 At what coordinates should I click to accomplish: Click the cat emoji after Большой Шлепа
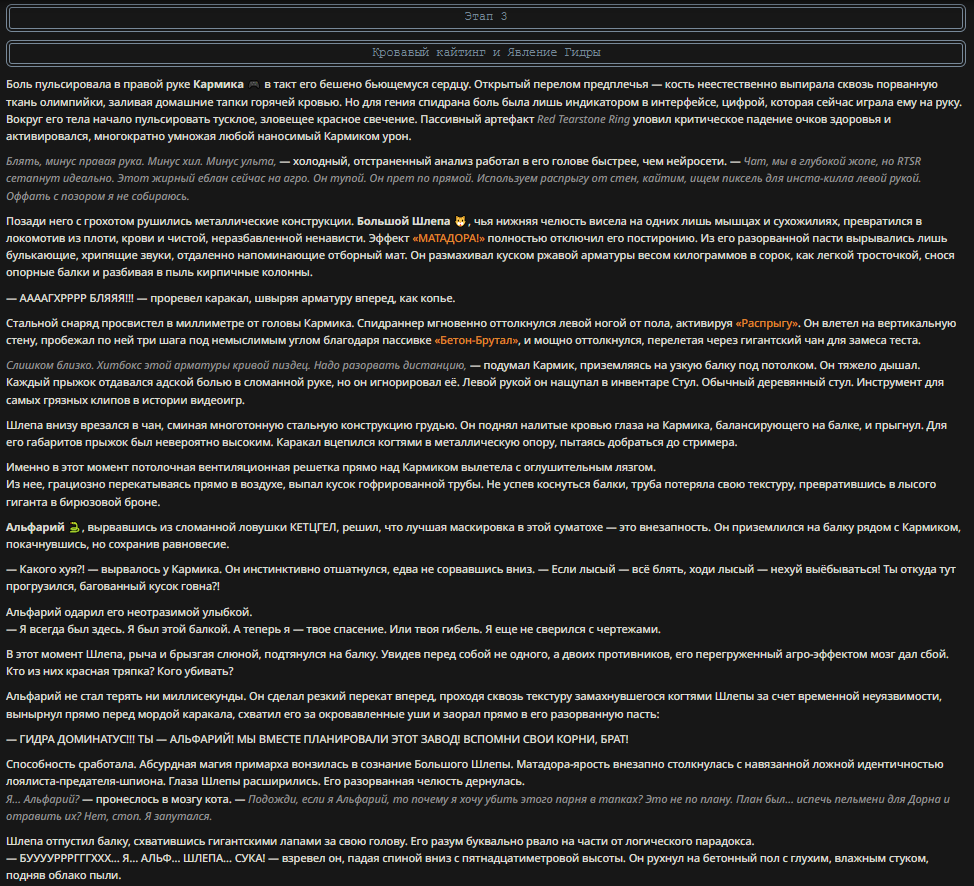click(x=460, y=221)
